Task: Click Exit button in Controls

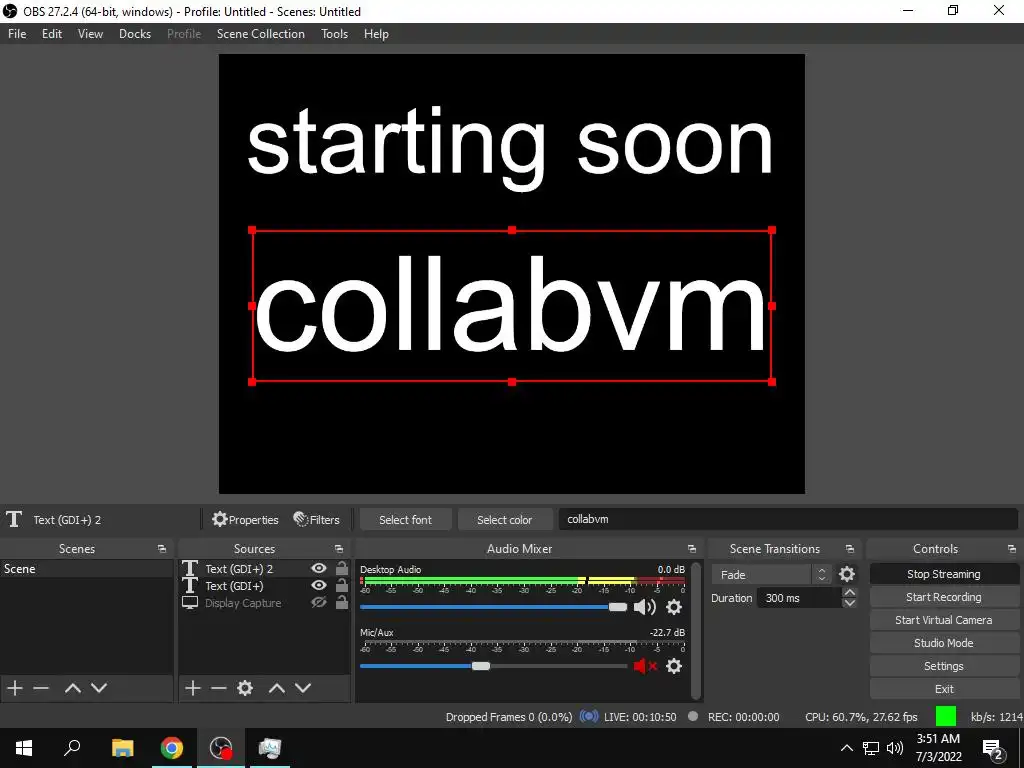Action: click(944, 688)
